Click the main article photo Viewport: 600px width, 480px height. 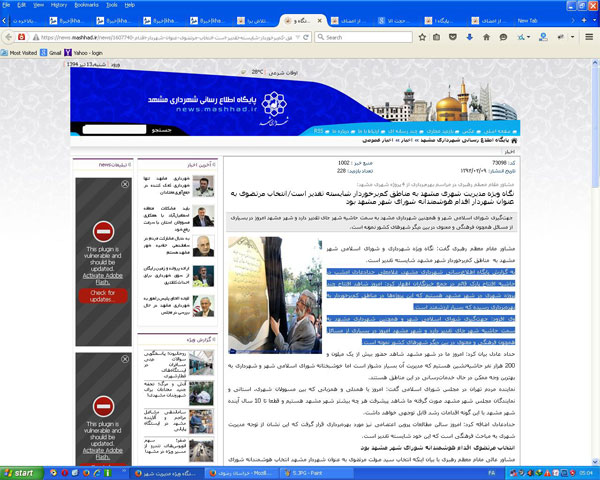point(275,295)
